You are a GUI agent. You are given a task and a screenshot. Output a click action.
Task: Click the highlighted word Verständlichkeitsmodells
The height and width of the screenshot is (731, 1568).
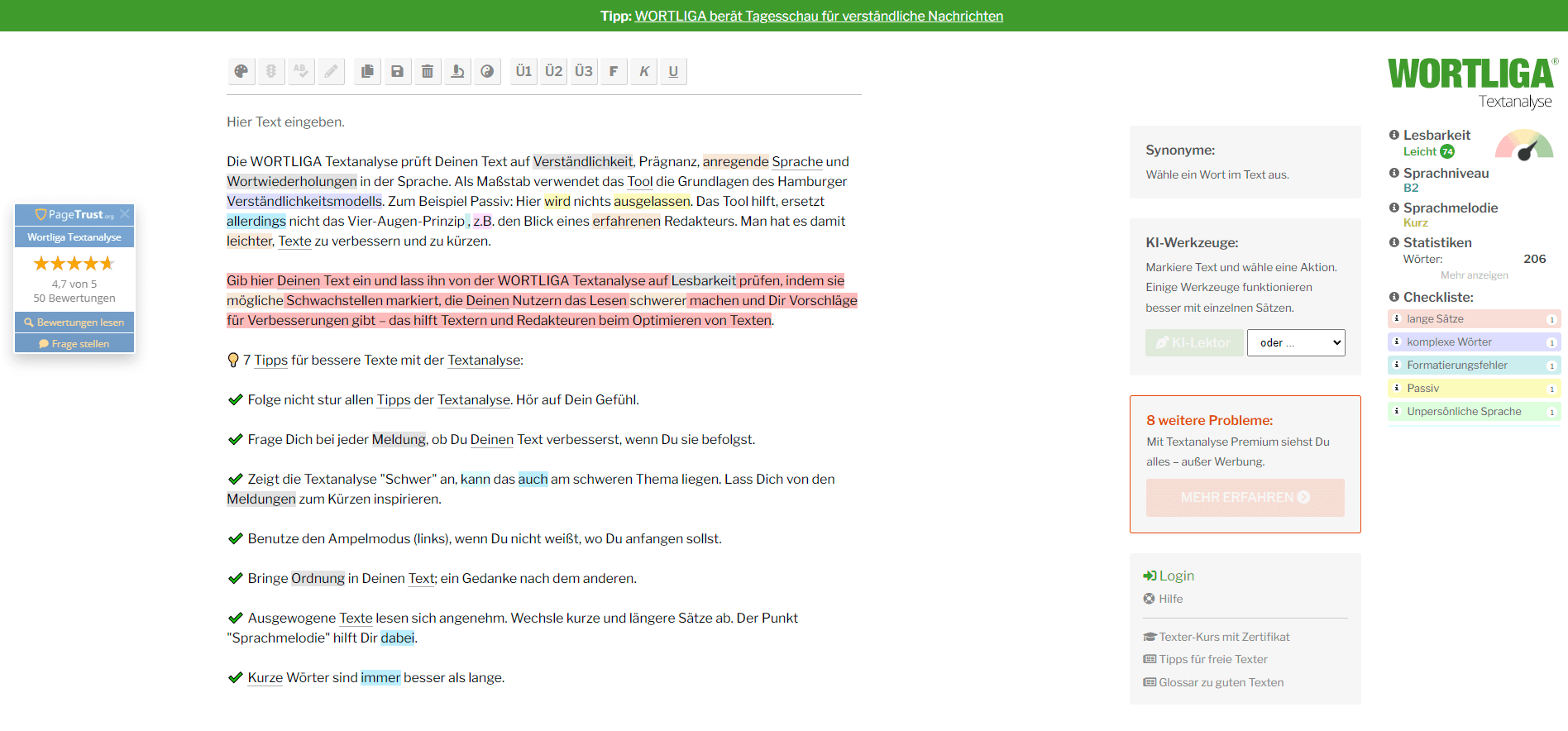(304, 201)
